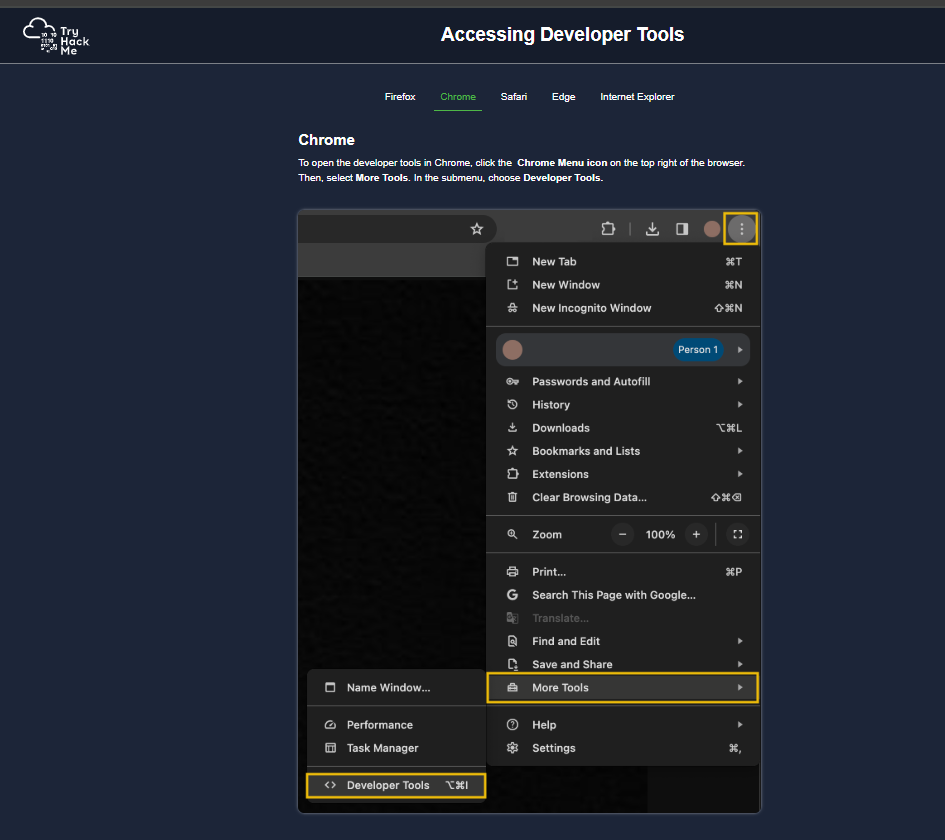Screen dimensions: 945x840
Task: Click the Google G icon in menu
Action: [x=512, y=595]
